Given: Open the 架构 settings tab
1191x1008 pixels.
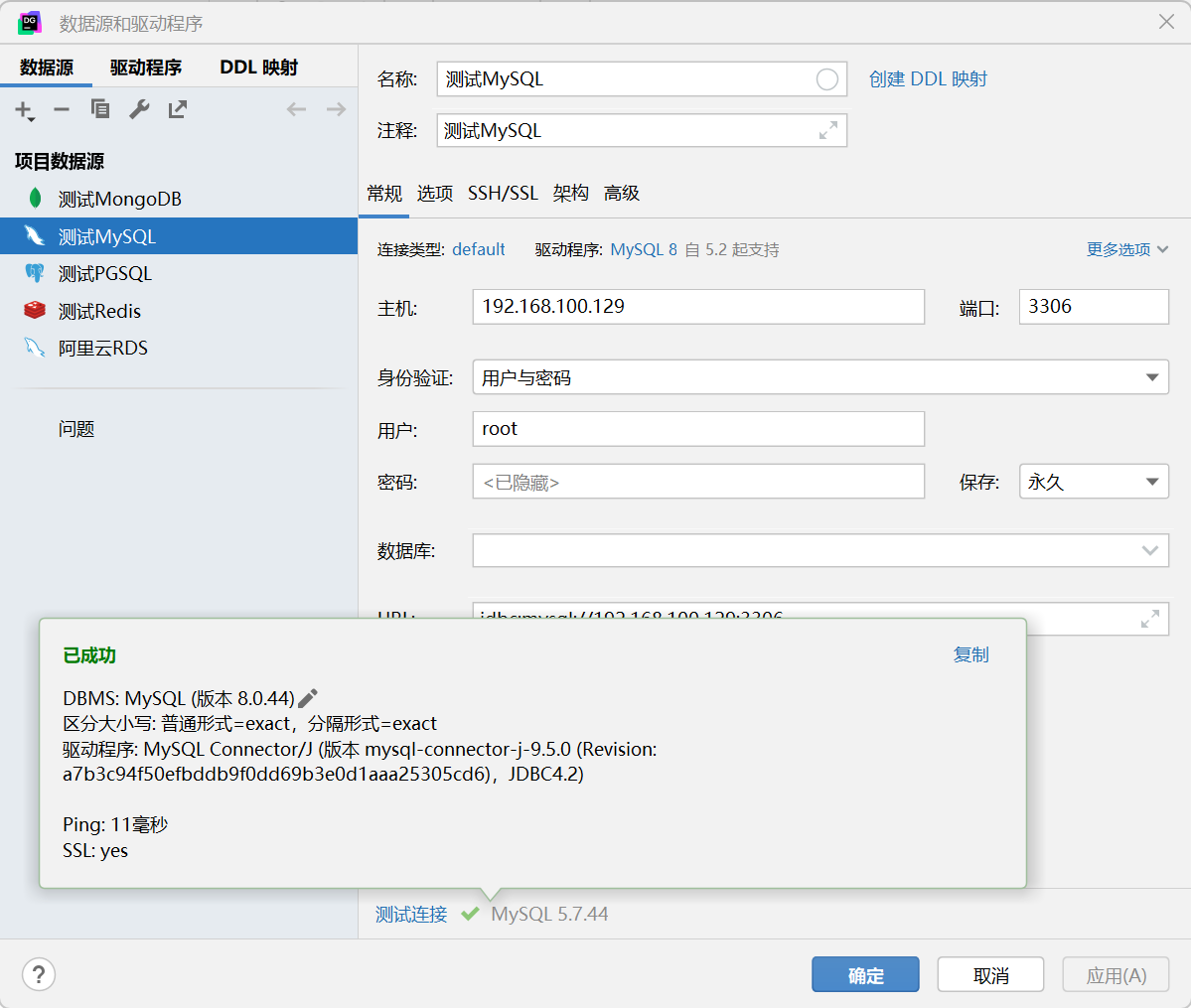Looking at the screenshot, I should tap(570, 193).
